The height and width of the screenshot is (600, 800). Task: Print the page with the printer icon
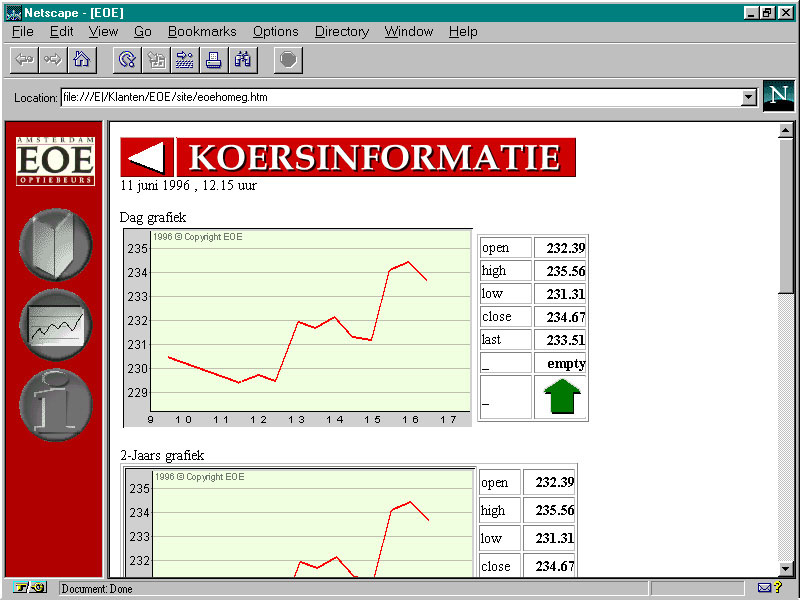tap(214, 60)
